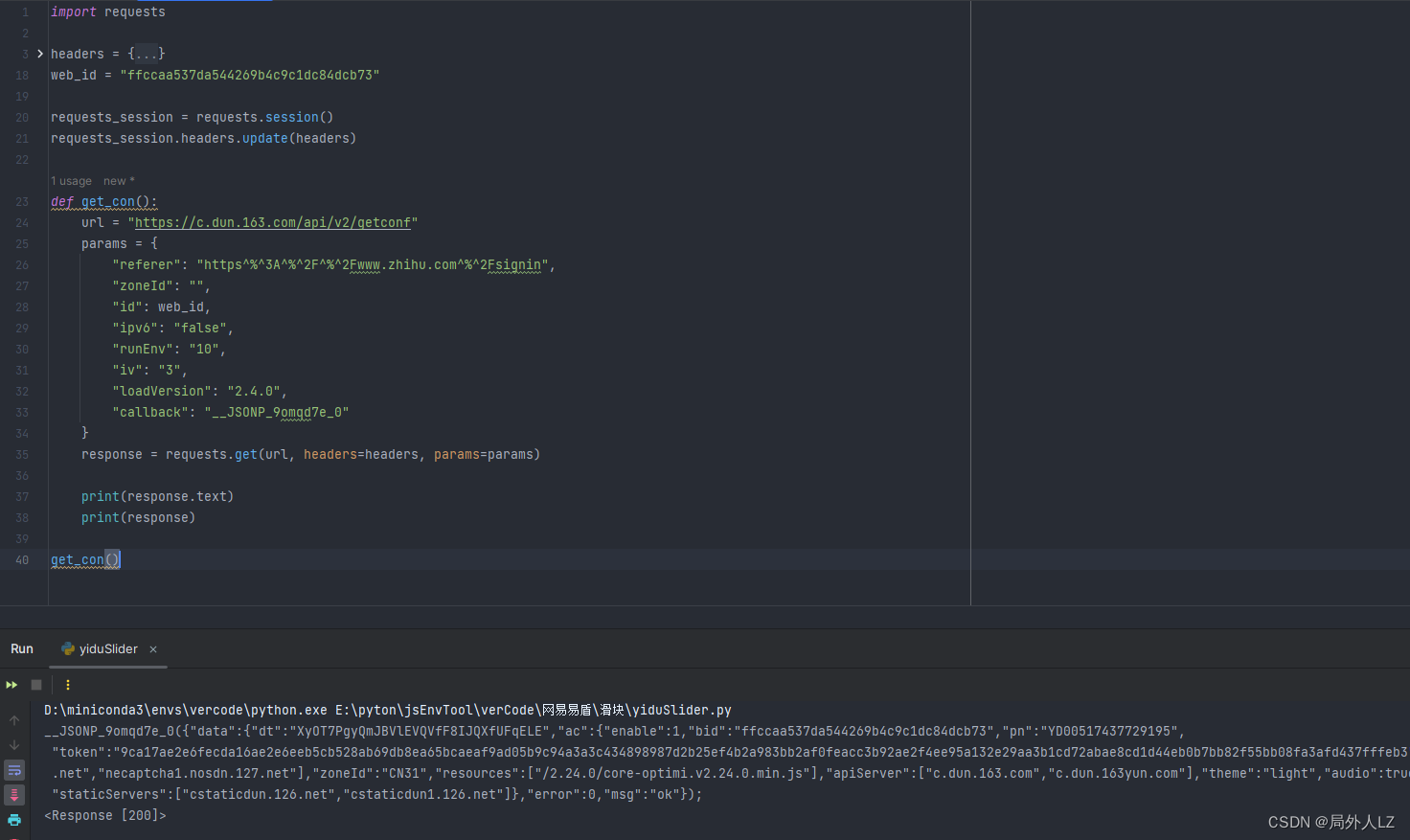This screenshot has width=1410, height=840.
Task: Click the yiduSlider.py file path link
Action: pyautogui.click(x=534, y=710)
